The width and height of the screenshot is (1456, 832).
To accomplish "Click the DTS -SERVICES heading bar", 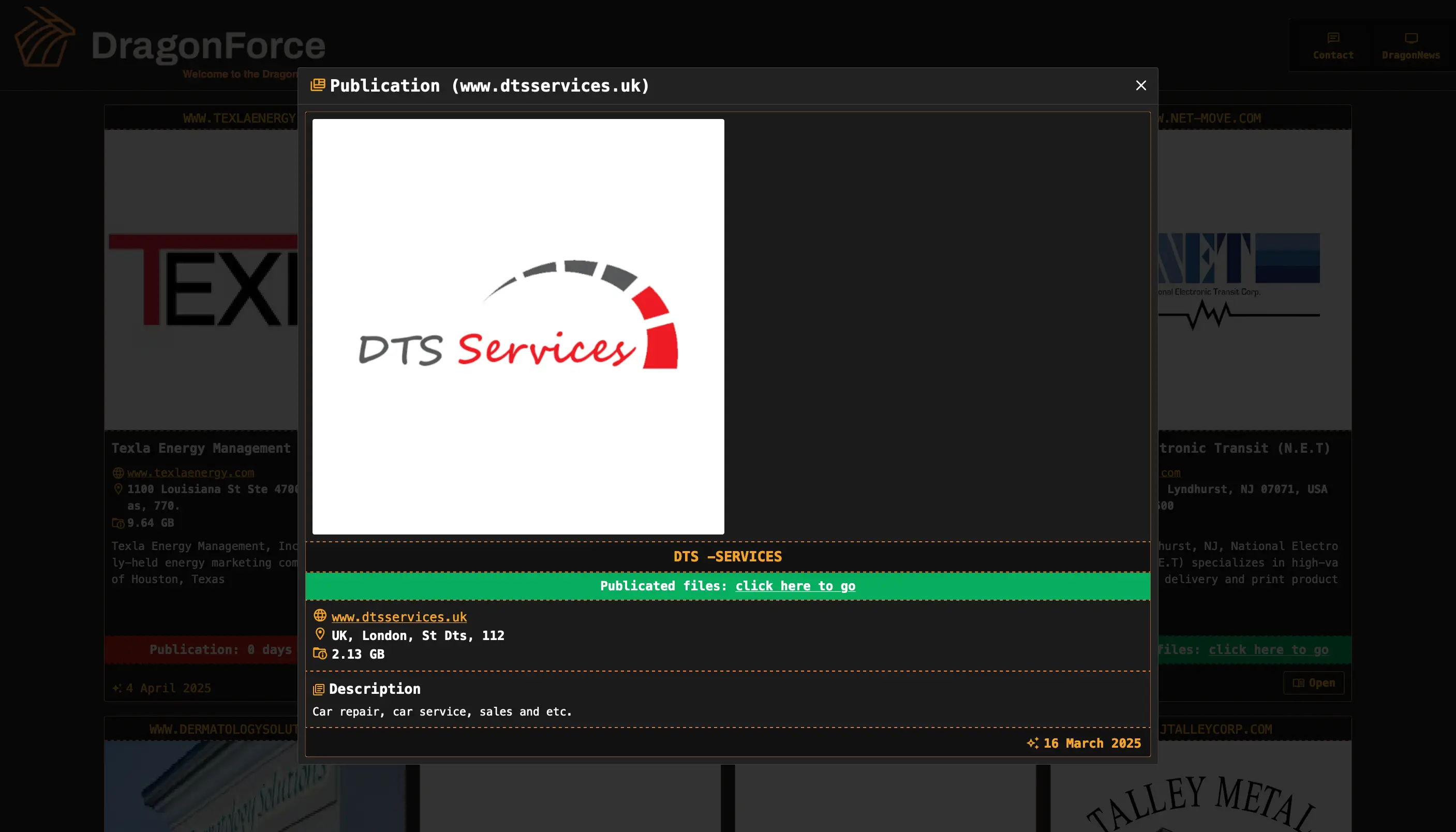I will 727,557.
